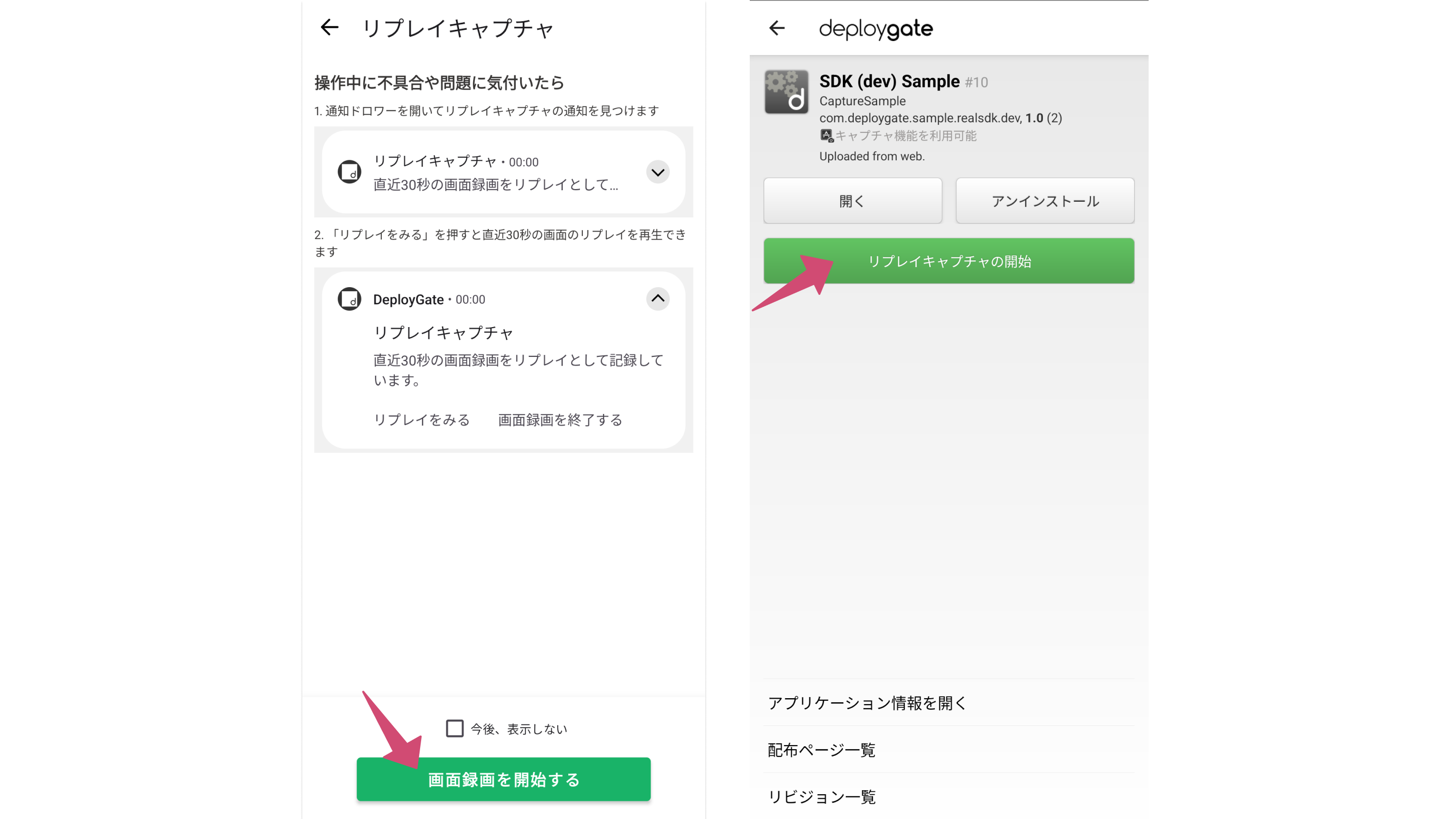Check the 今後、表示しない checkbox
This screenshot has width=1456, height=819.
454,728
